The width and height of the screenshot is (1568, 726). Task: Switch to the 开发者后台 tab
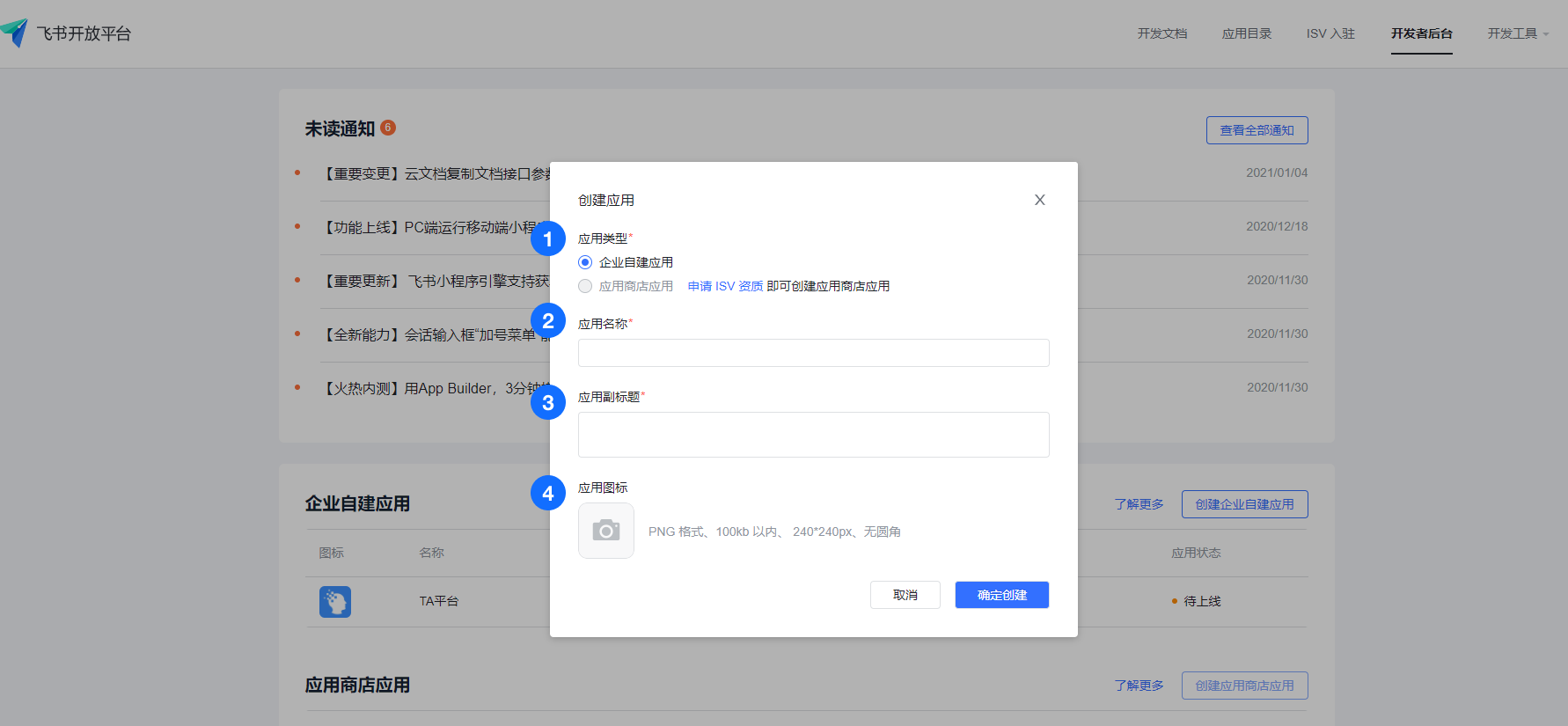coord(1421,33)
